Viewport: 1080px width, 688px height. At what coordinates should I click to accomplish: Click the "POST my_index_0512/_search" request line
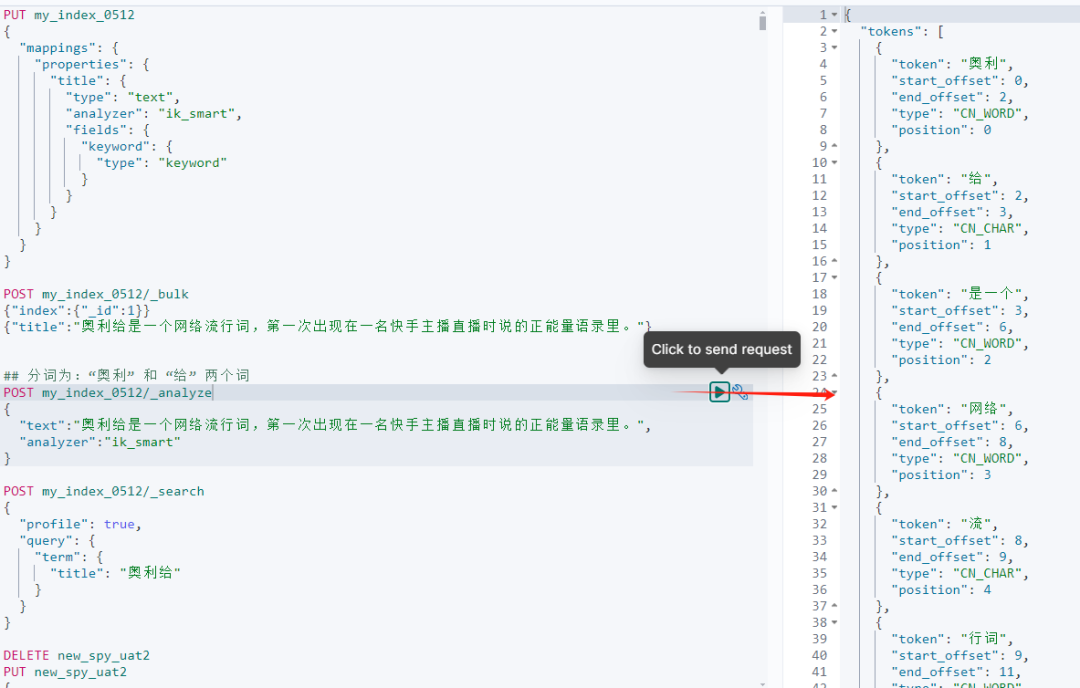click(103, 491)
